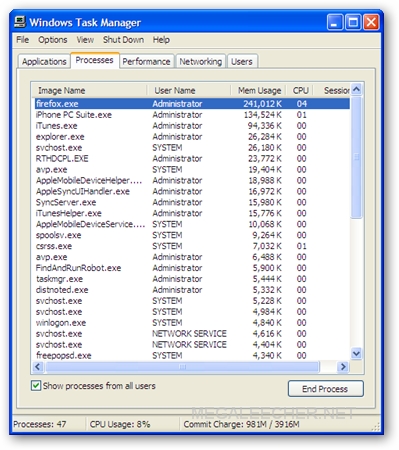Viewport: 399px width, 450px height.
Task: Select the SyncServer.exe process
Action: pyautogui.click(x=192, y=202)
